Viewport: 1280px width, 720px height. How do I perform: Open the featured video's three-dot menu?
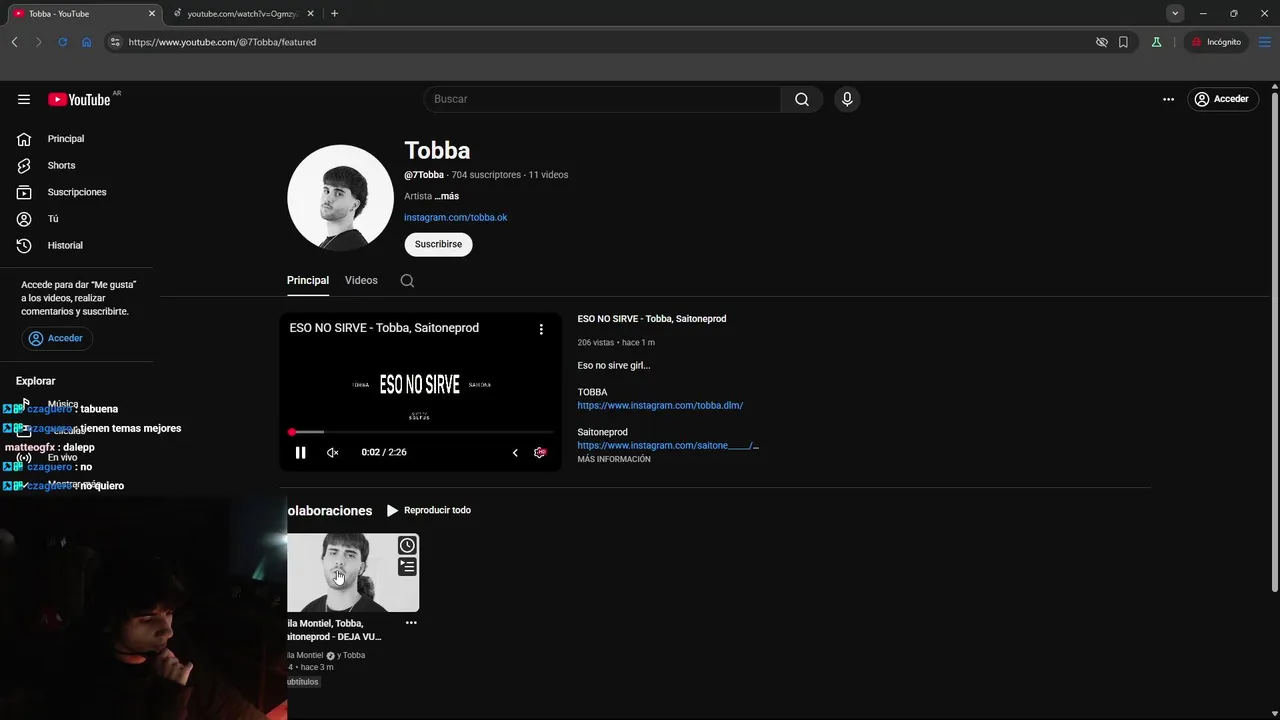click(541, 329)
